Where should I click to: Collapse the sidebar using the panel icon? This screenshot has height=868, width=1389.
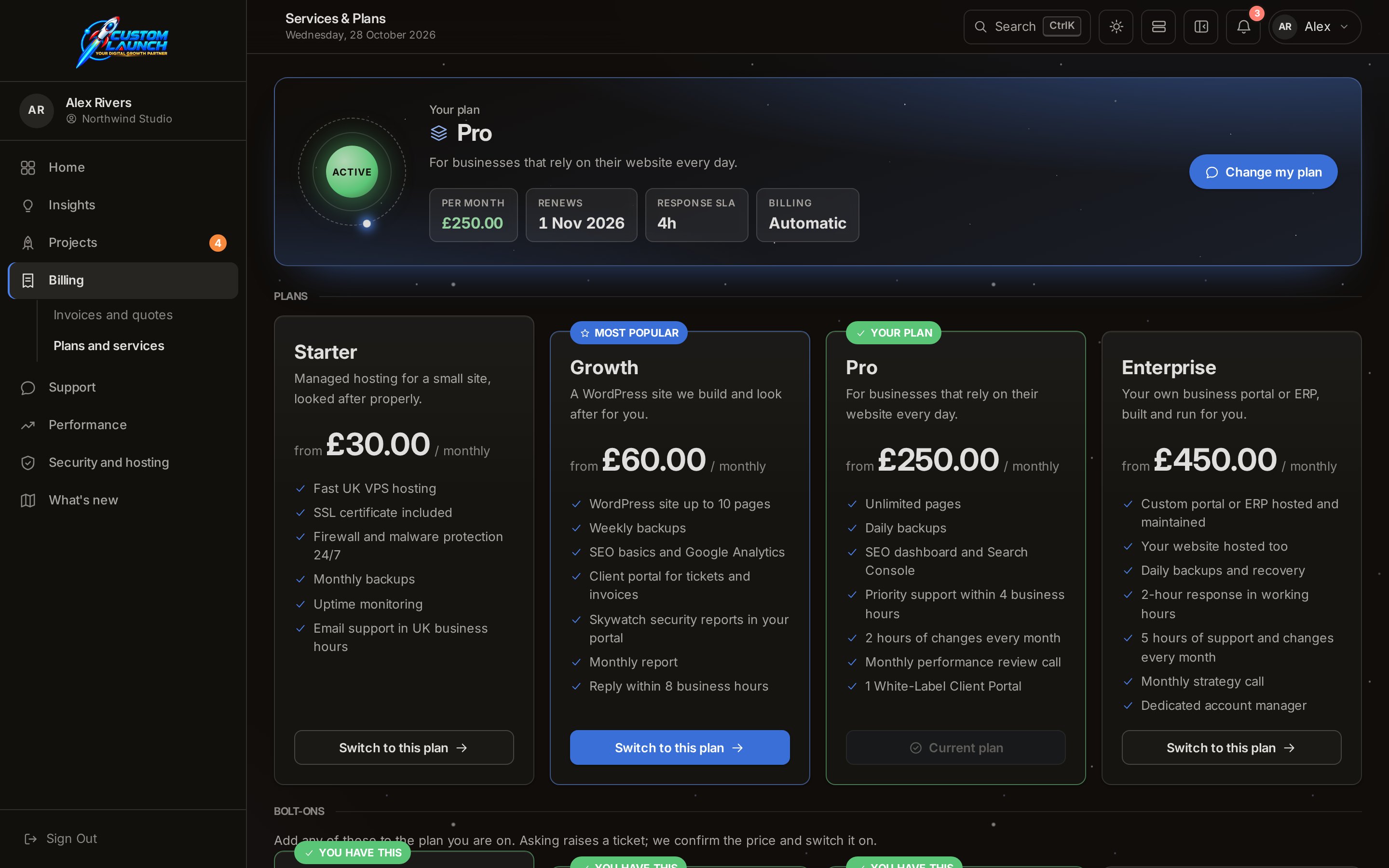pyautogui.click(x=1201, y=27)
